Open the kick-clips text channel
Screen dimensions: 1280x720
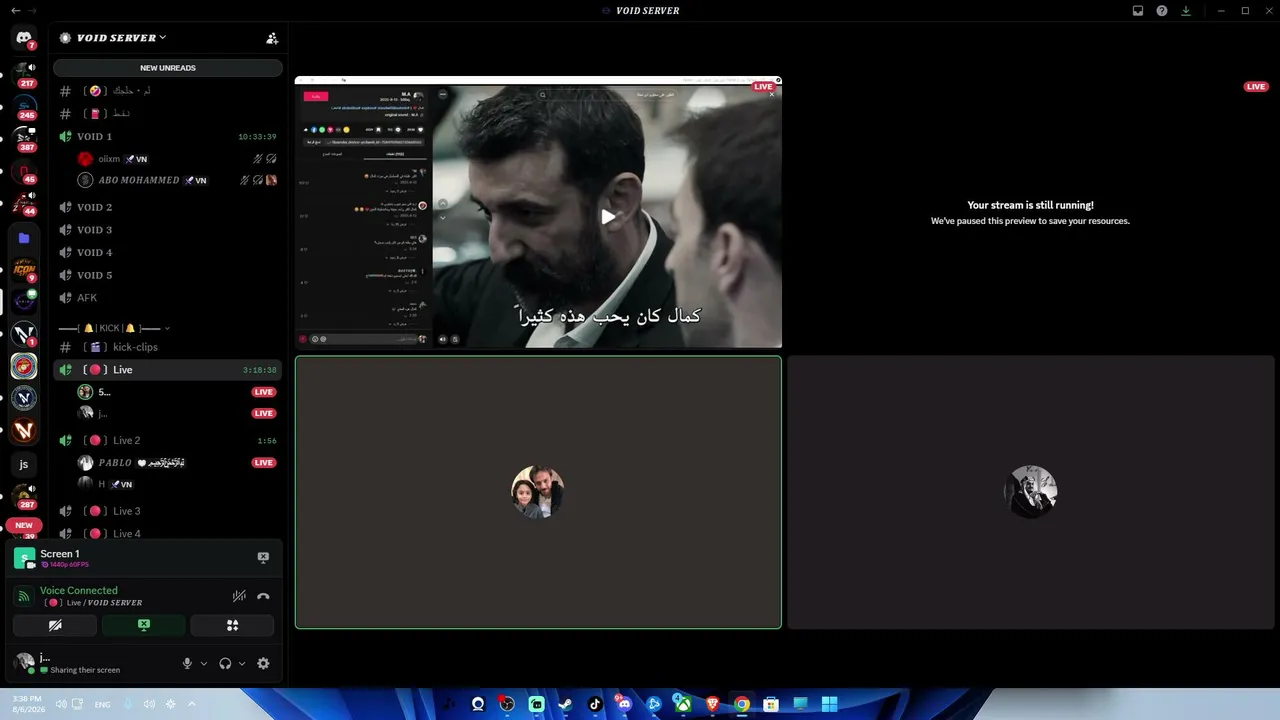coord(167,347)
